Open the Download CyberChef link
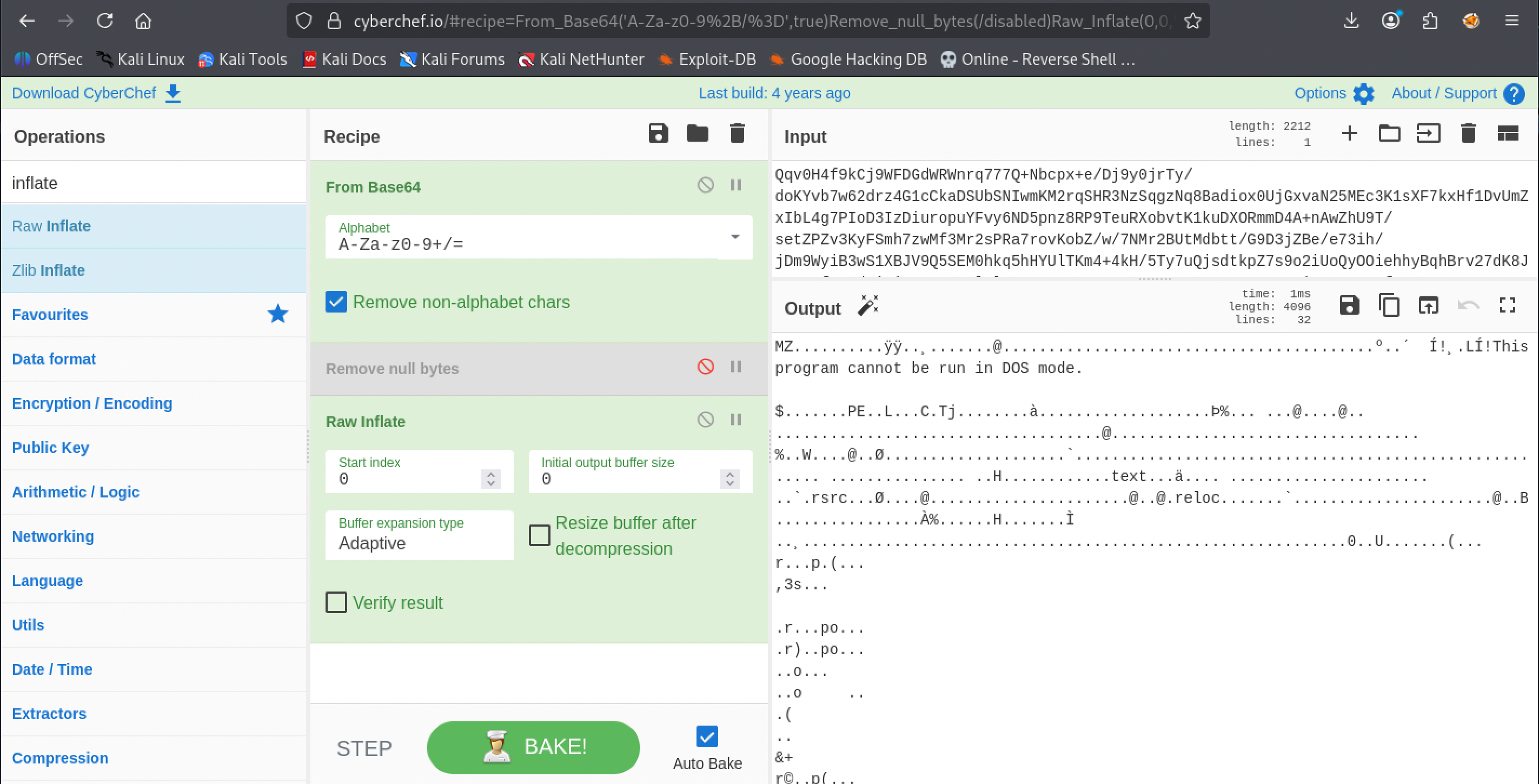This screenshot has width=1539, height=784. coord(96,93)
